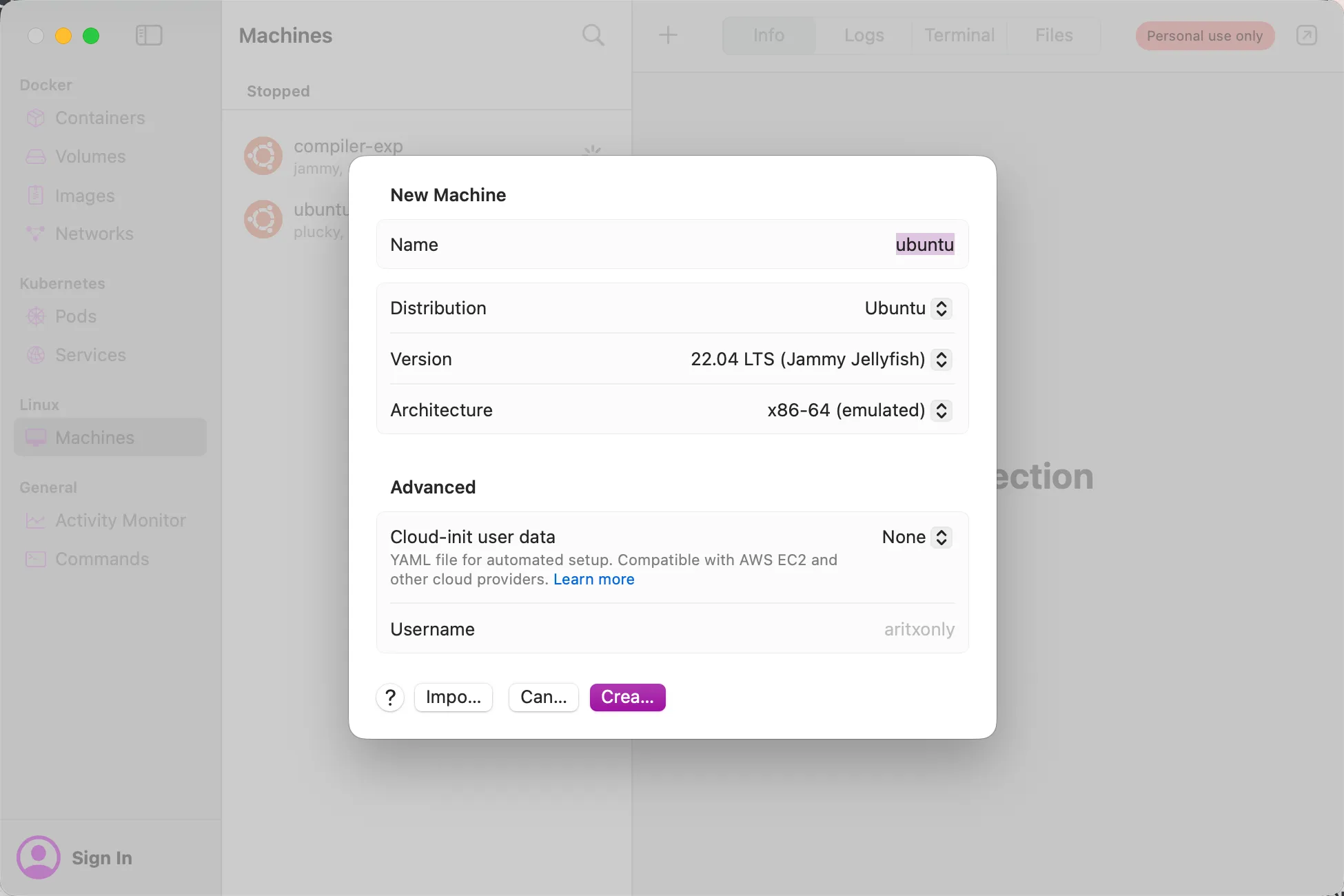Open Containers in the Docker sidebar
The image size is (1344, 896).
[x=100, y=118]
